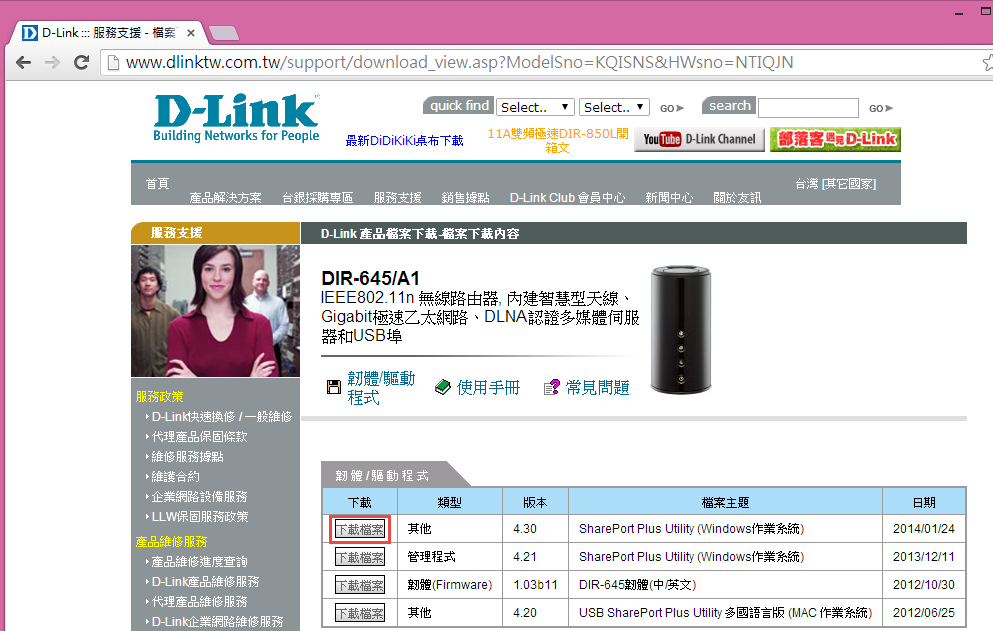Click the 檔案主題 column header
The height and width of the screenshot is (631, 993).
[x=725, y=502]
